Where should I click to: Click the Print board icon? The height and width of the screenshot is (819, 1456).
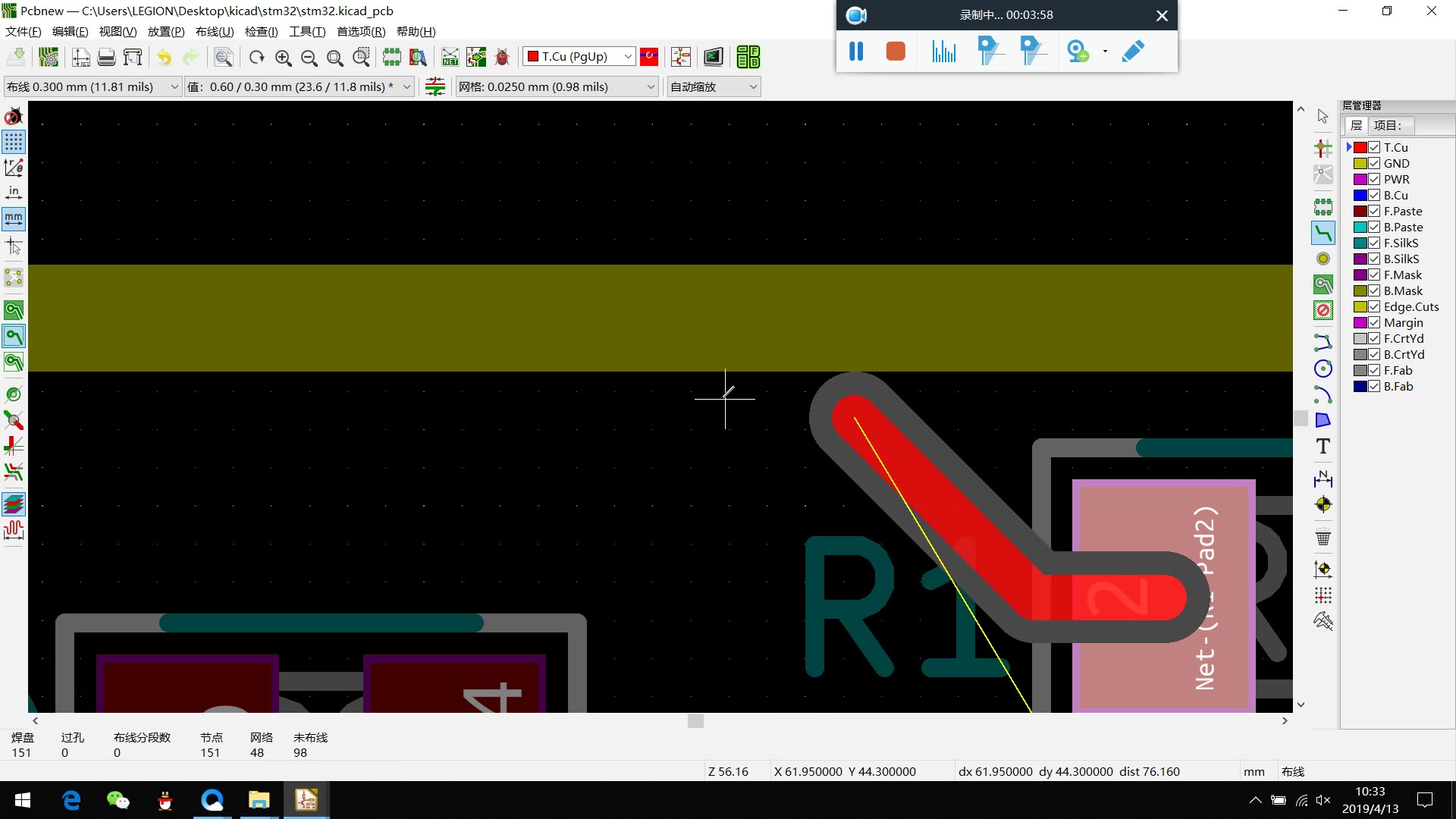[x=107, y=57]
